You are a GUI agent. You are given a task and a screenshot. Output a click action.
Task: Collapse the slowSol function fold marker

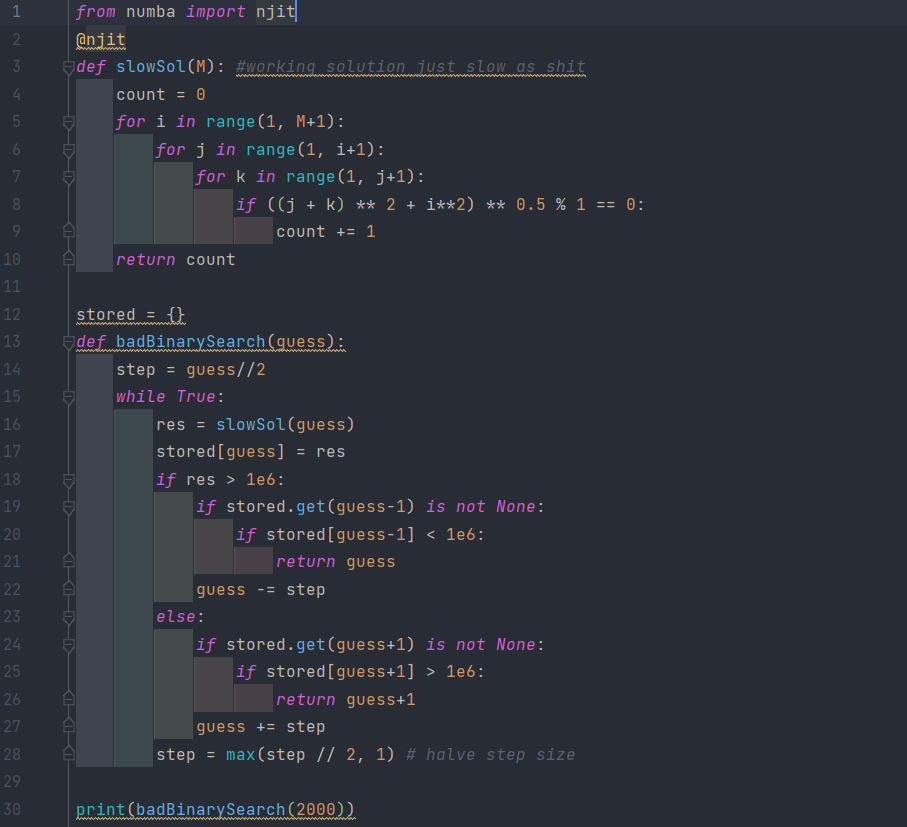coord(68,67)
